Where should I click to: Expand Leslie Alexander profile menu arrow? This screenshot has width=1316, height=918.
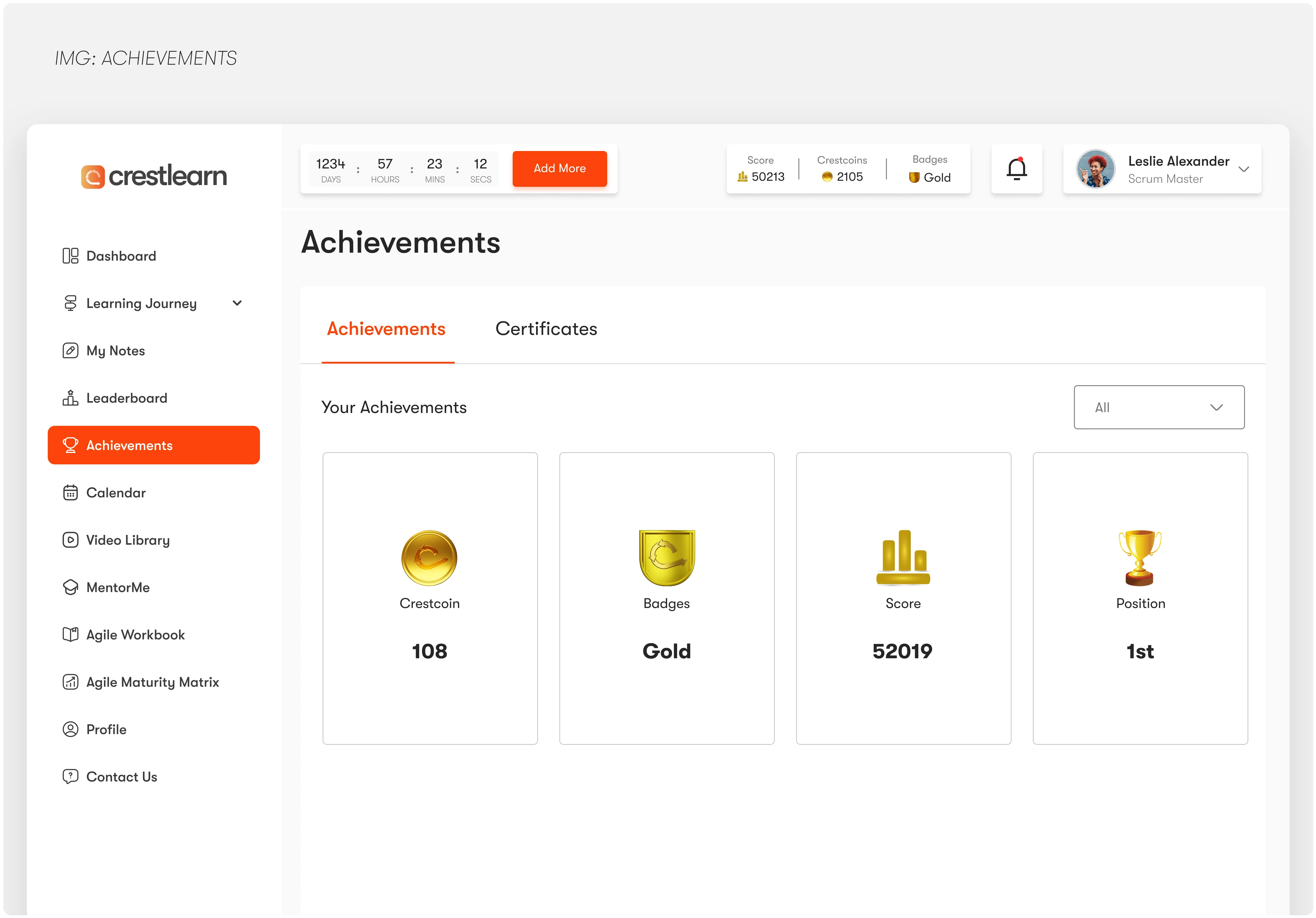[x=1243, y=169]
